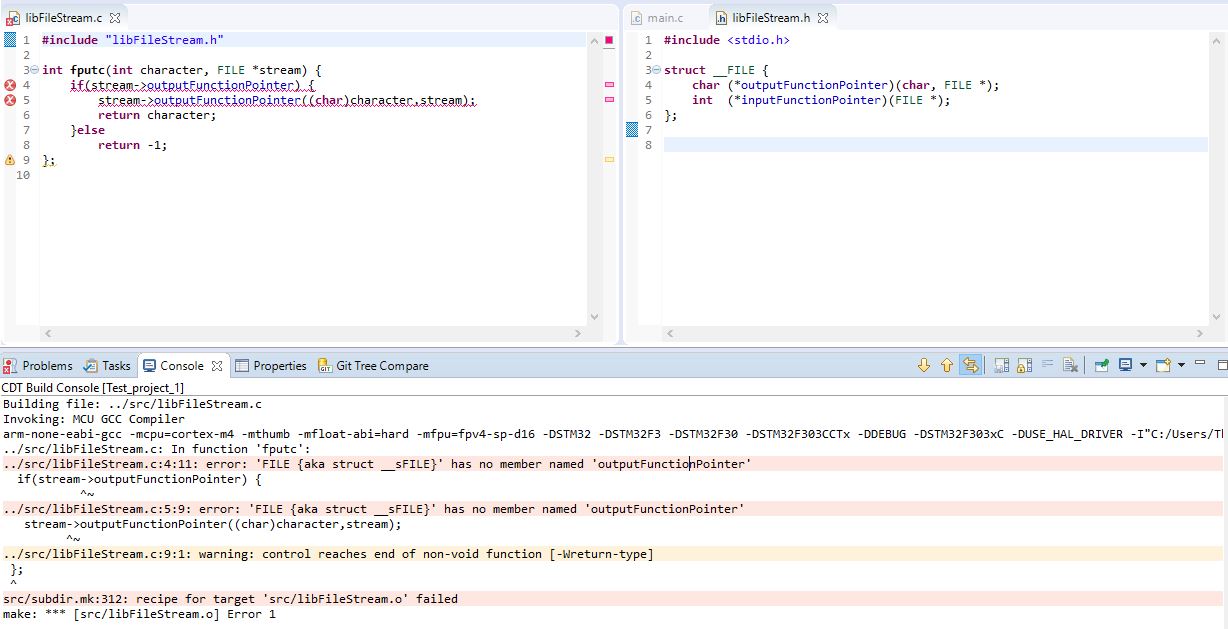Go to previous error in console
This screenshot has height=629, width=1228.
point(946,366)
